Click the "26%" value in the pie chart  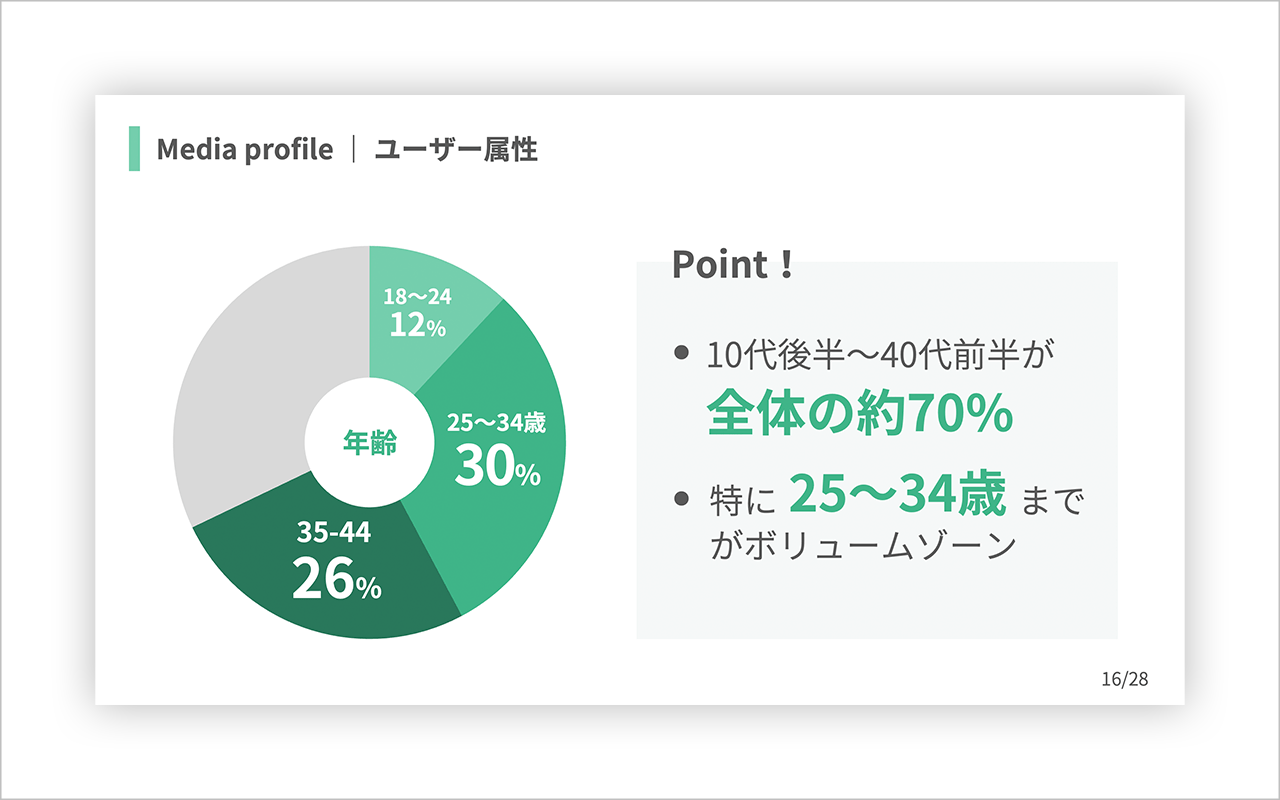click(336, 581)
